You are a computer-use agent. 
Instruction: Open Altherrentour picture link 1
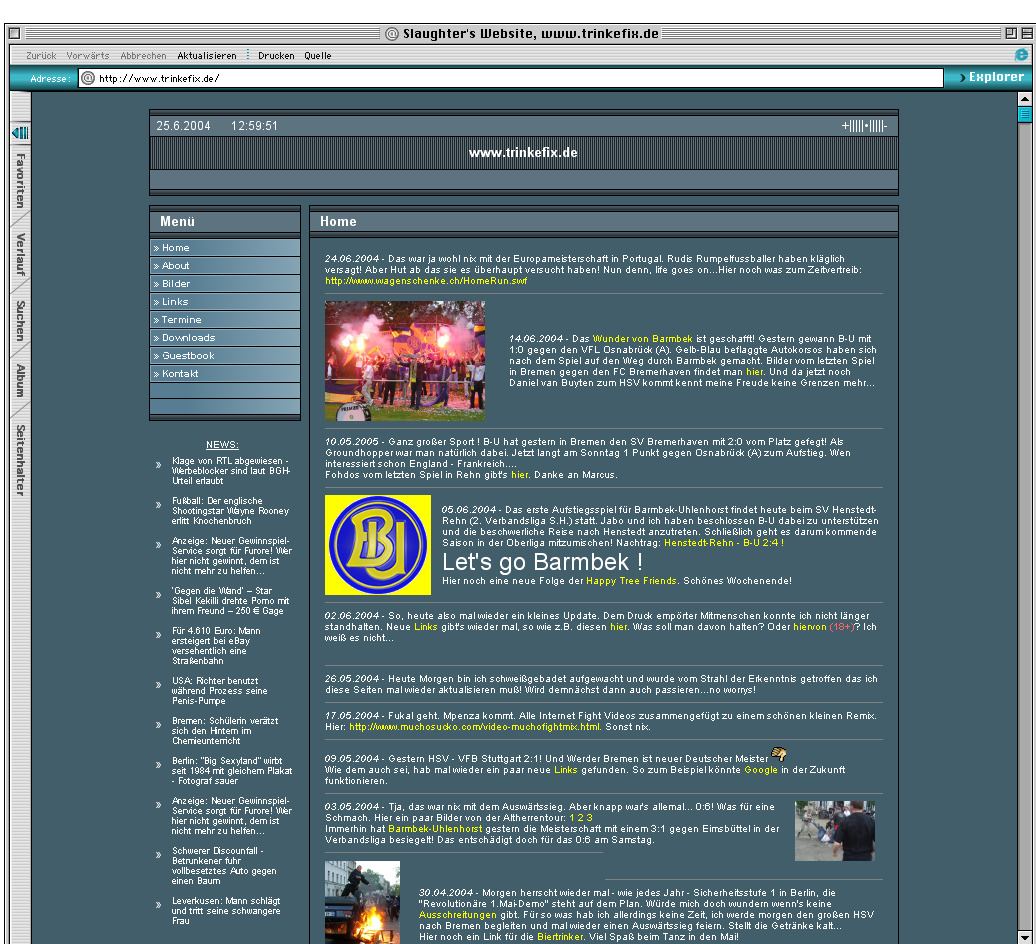click(572, 817)
